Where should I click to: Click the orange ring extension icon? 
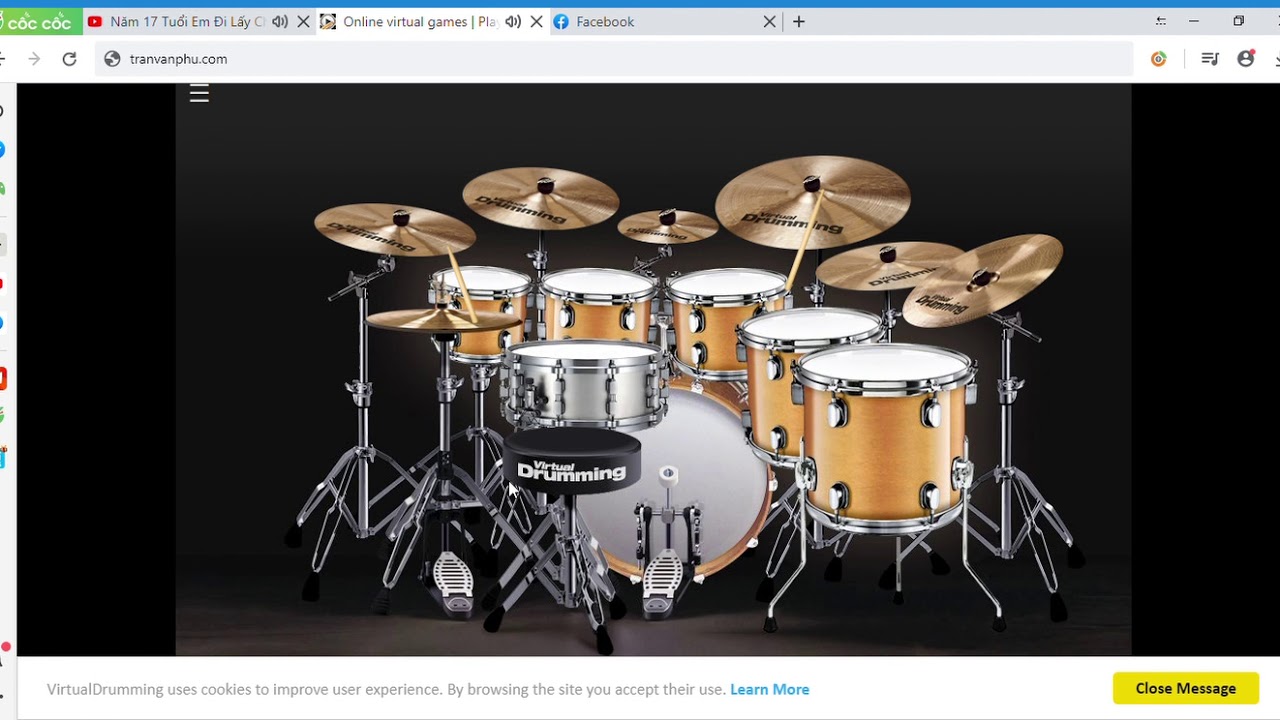(x=1159, y=59)
